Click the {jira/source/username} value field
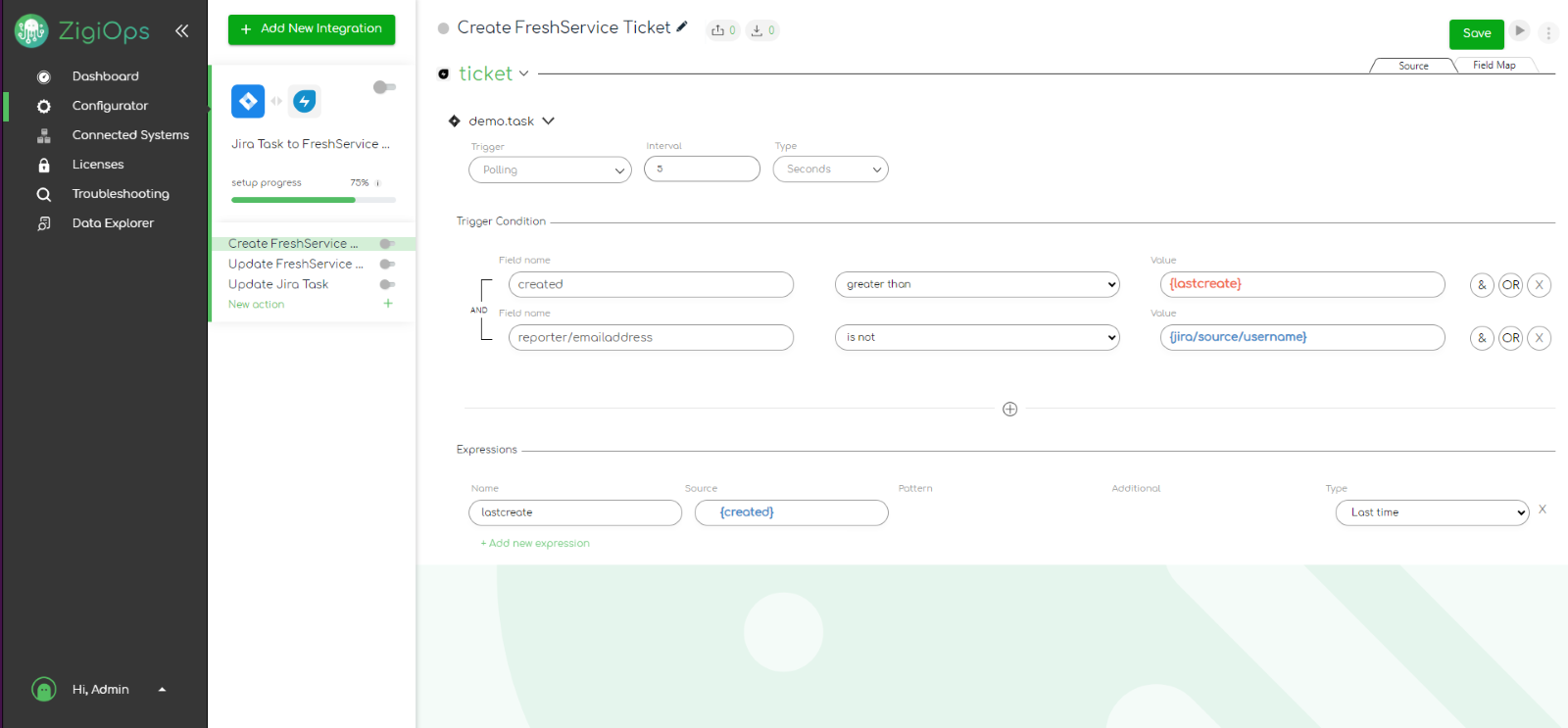The image size is (1568, 728). 1302,337
